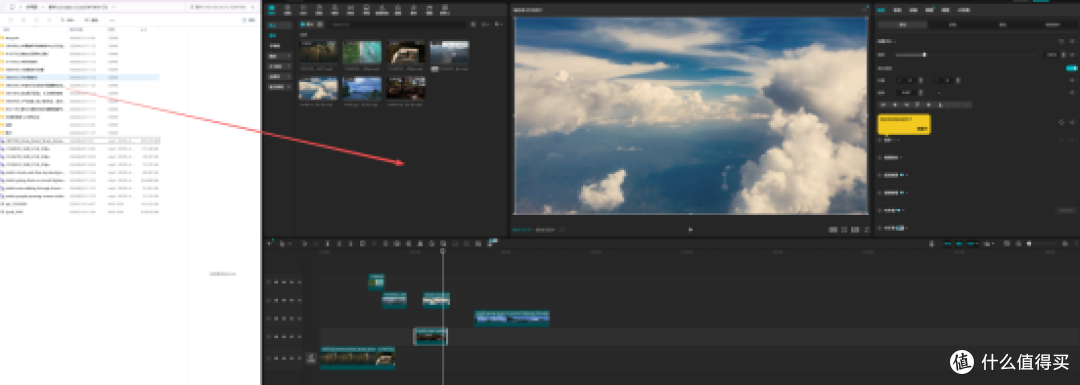Select the outlined cloud clip on the timeline
Image resolution: width=1080 pixels, height=385 pixels.
pos(430,336)
